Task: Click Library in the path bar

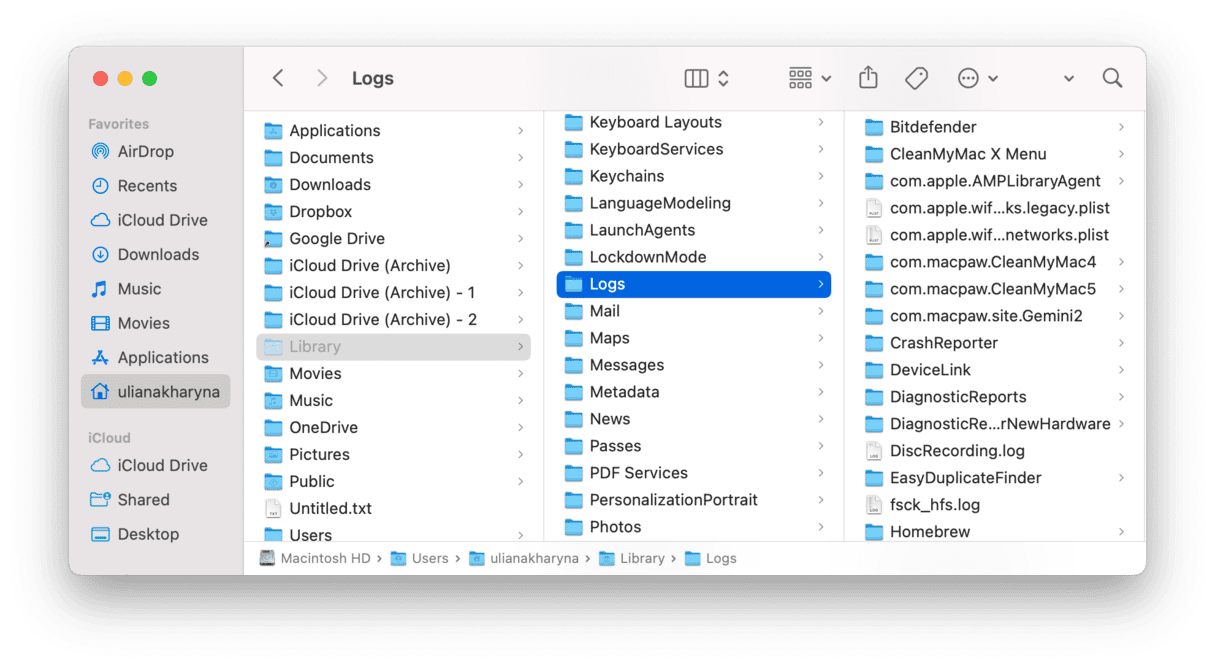Action: pyautogui.click(x=632, y=559)
